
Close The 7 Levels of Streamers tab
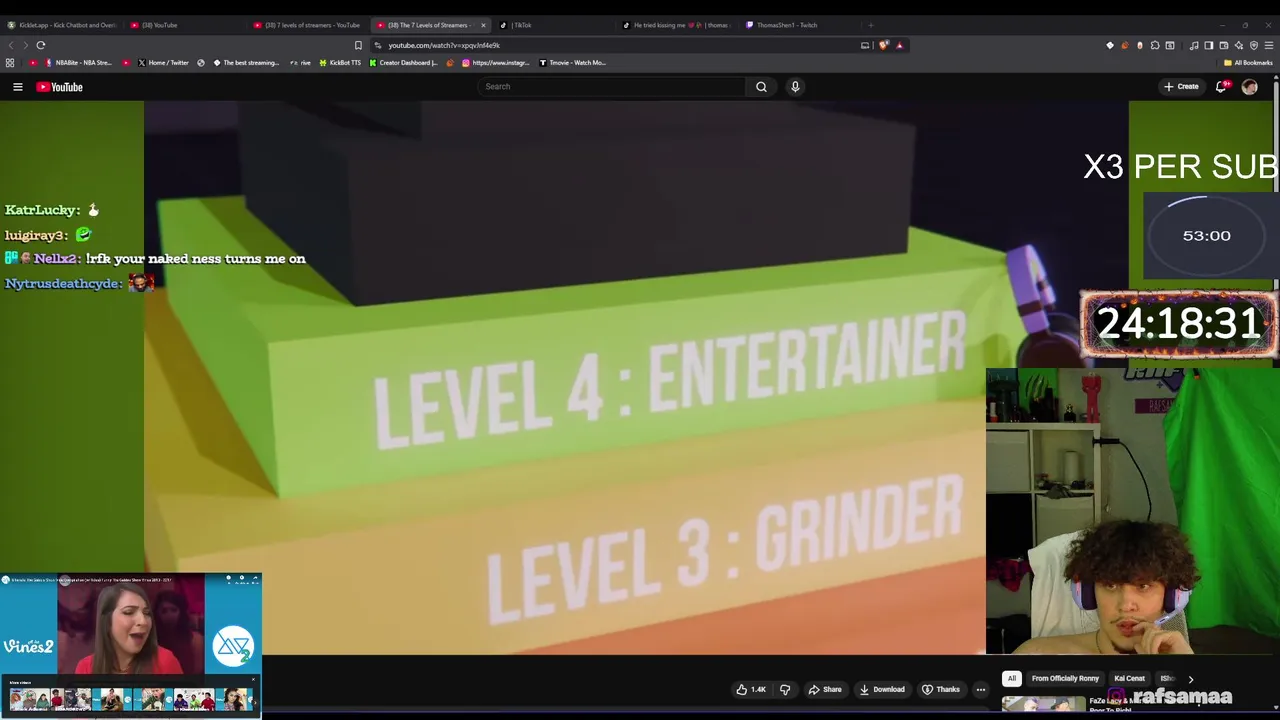[483, 25]
